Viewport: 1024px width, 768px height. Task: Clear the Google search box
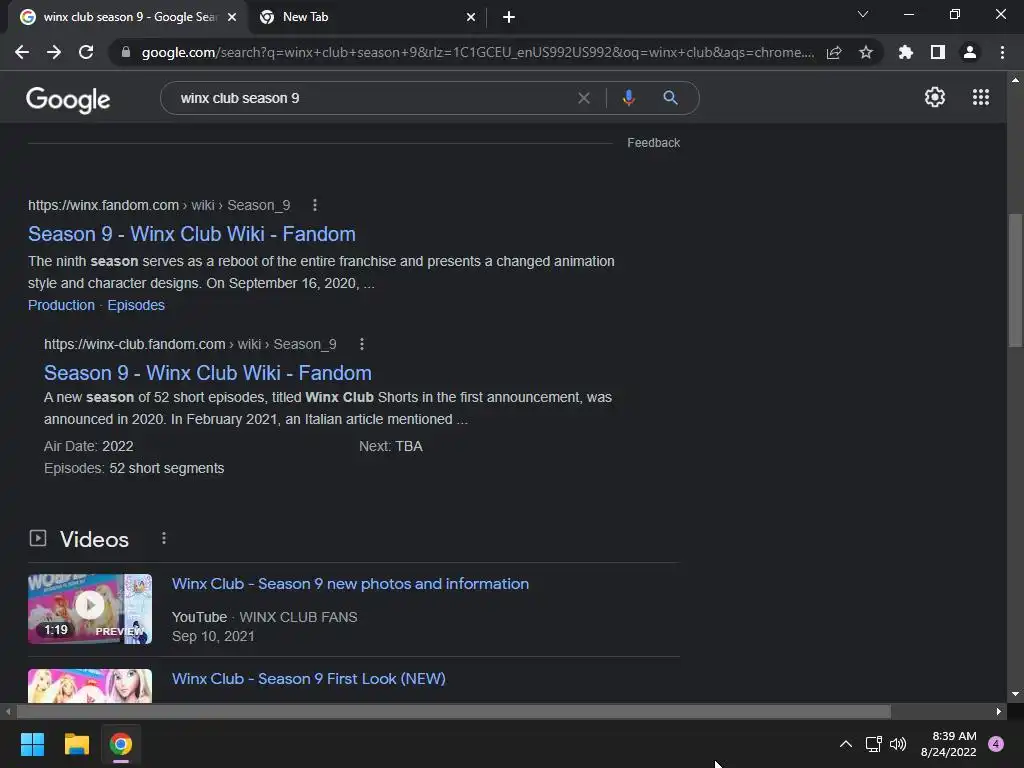pyautogui.click(x=584, y=98)
